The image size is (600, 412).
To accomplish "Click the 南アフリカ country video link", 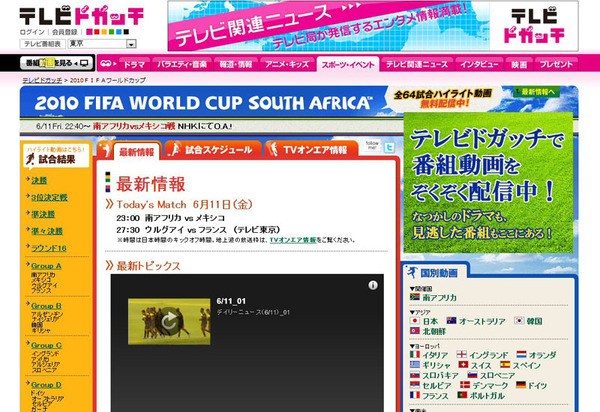I will coord(439,298).
